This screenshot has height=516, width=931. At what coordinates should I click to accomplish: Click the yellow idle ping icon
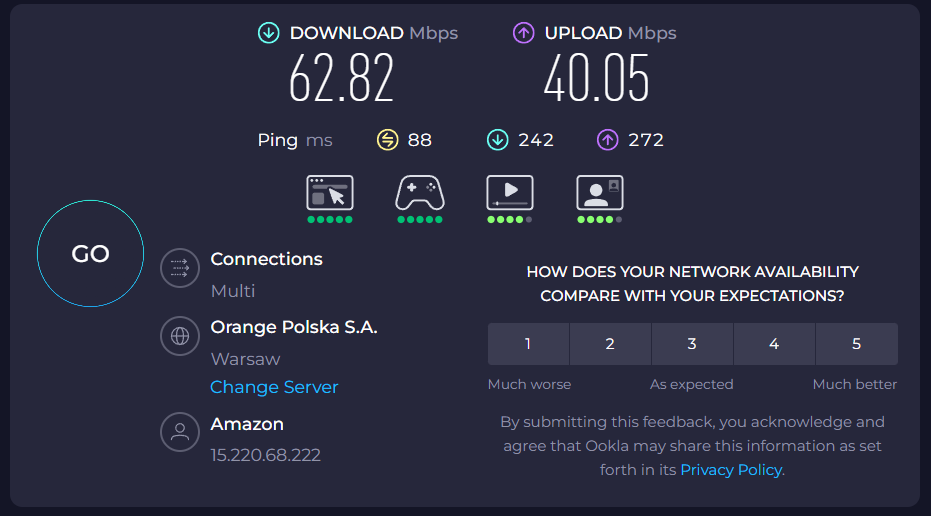click(x=387, y=140)
